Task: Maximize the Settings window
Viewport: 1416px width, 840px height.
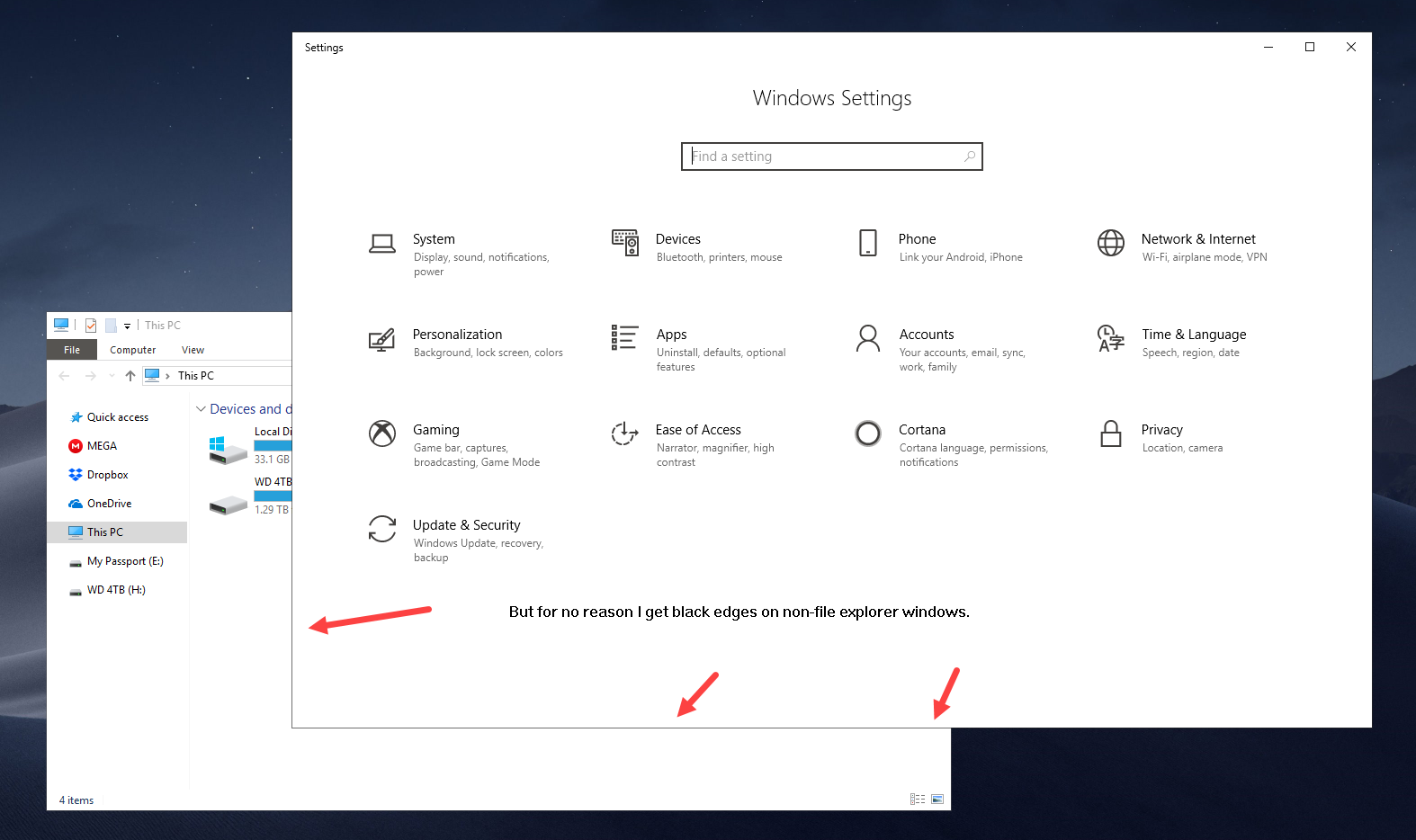Action: tap(1310, 47)
